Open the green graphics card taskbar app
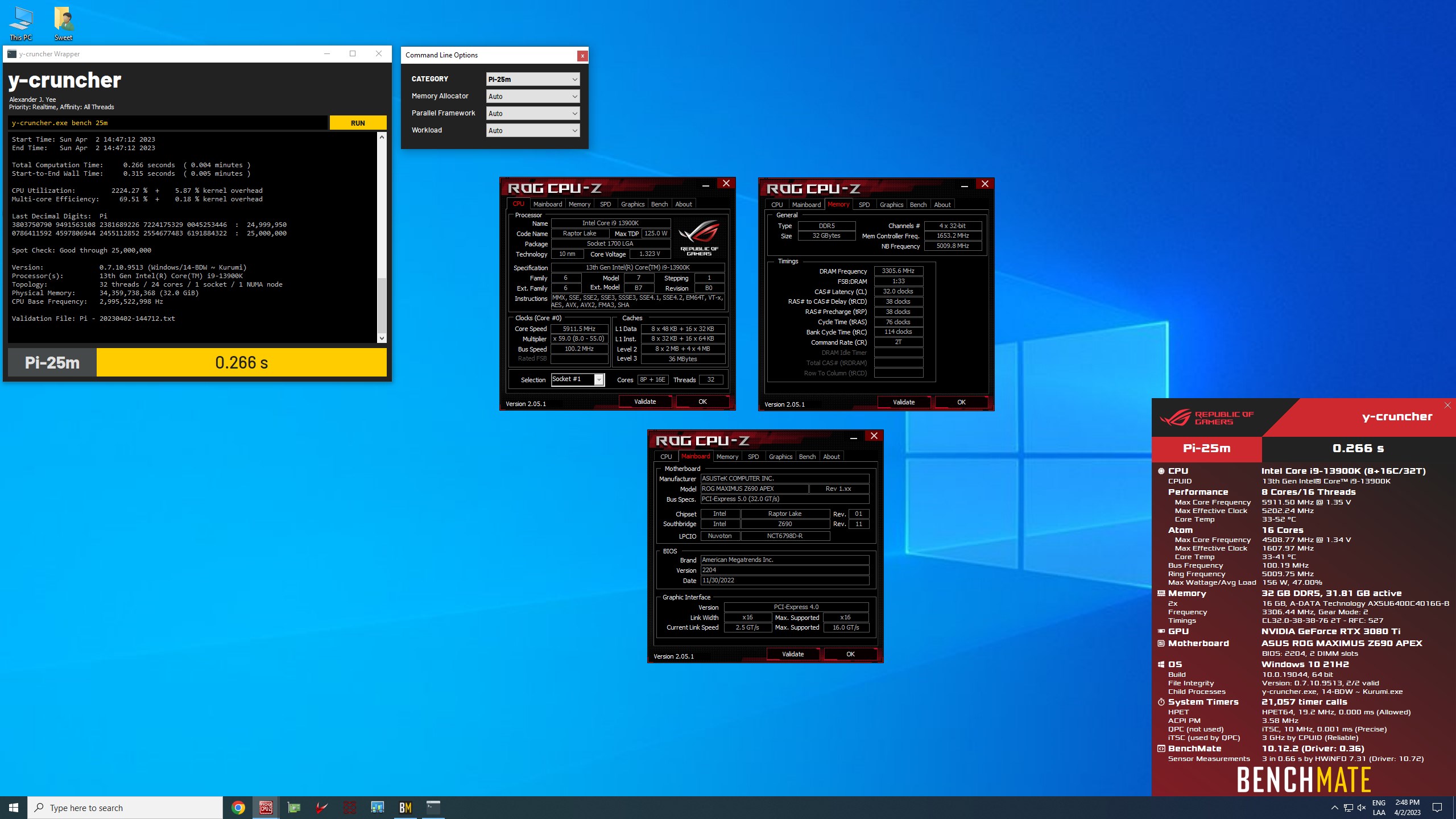Image resolution: width=1456 pixels, height=819 pixels. [x=293, y=808]
